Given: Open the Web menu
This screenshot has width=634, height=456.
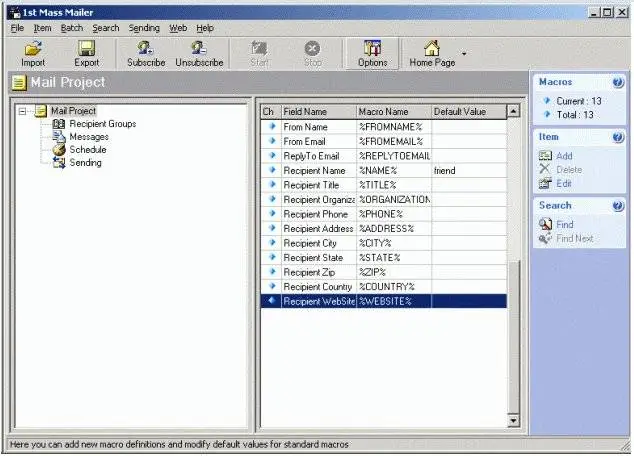Looking at the screenshot, I should click(178, 28).
